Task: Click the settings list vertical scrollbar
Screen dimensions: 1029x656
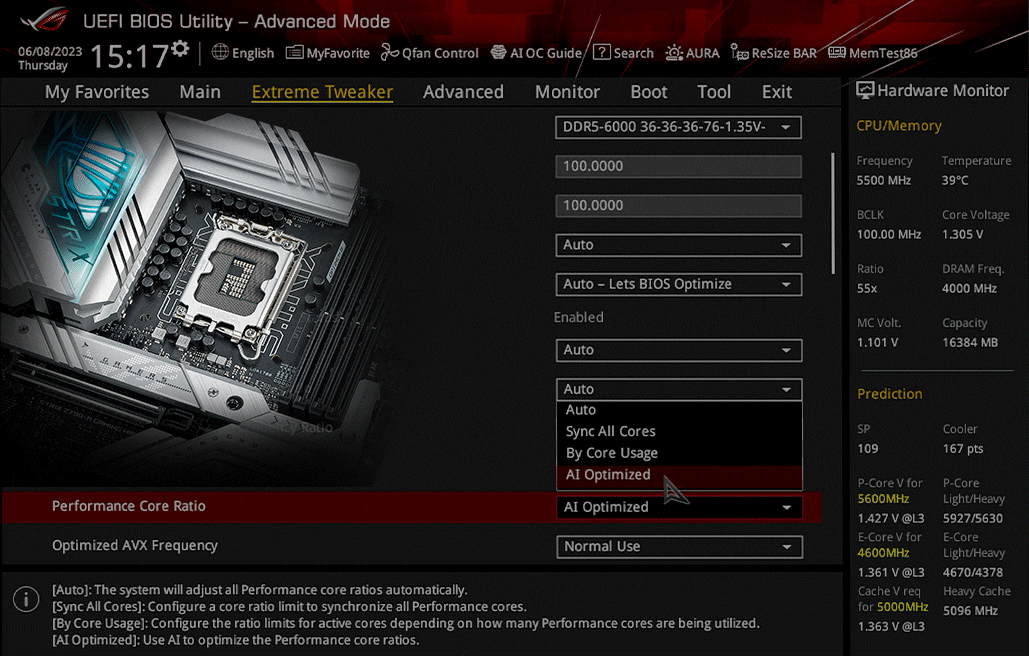Action: coord(833,213)
